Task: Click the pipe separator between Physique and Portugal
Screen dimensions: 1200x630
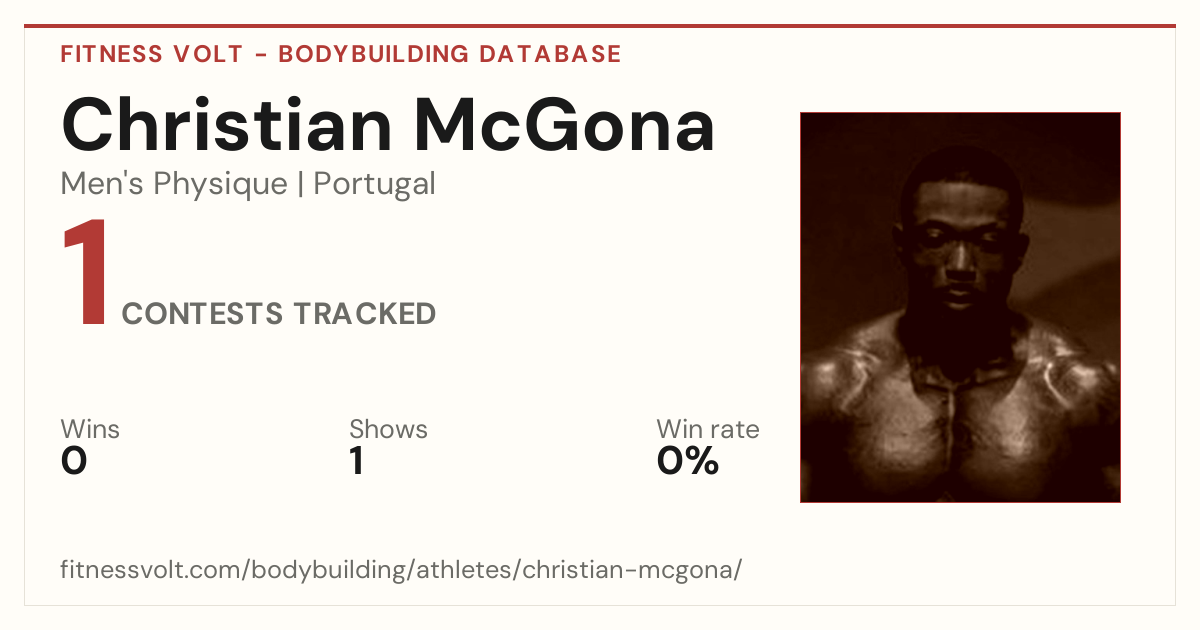Action: click(x=300, y=184)
